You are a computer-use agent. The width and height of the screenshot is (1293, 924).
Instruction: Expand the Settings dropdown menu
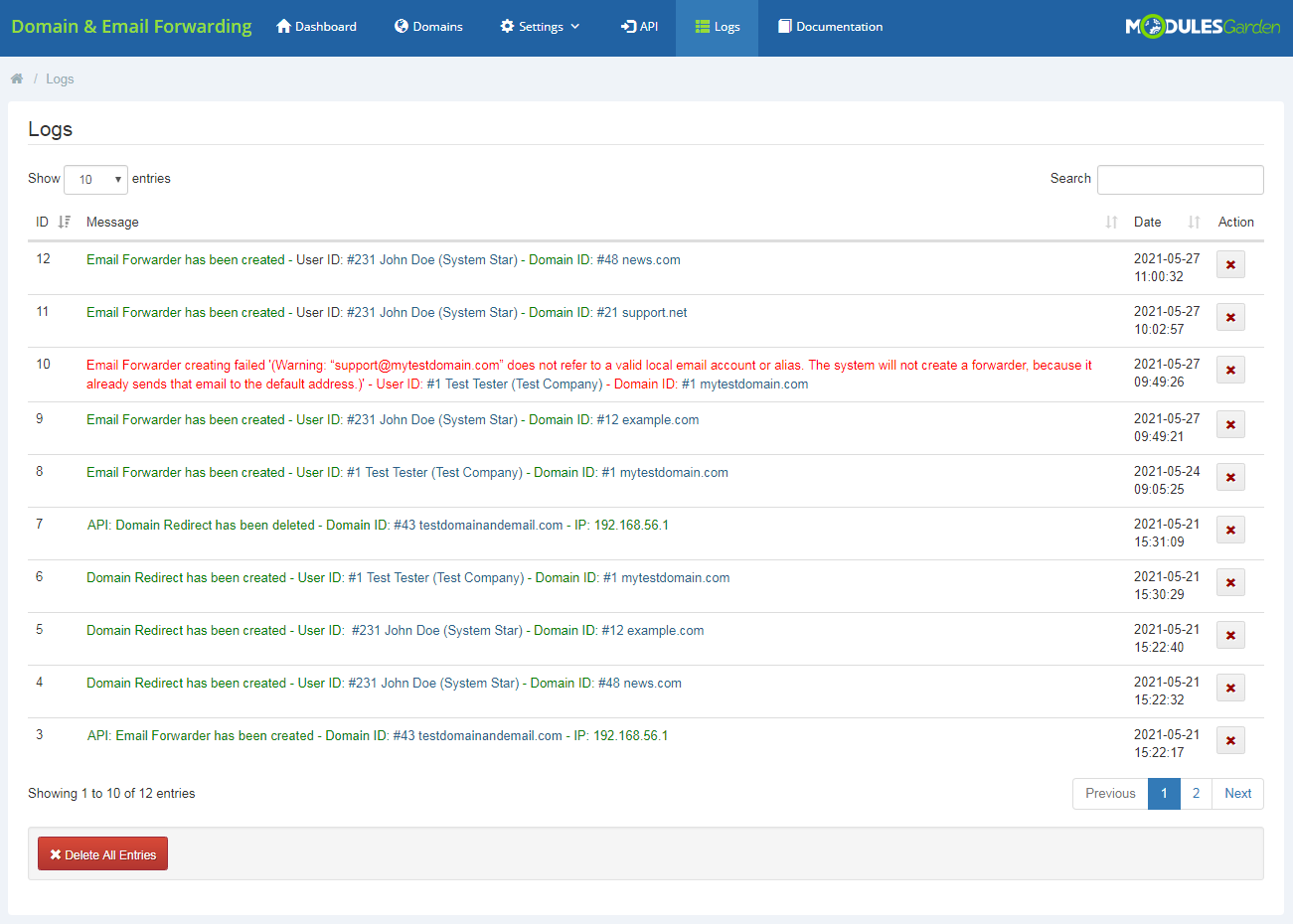click(540, 27)
